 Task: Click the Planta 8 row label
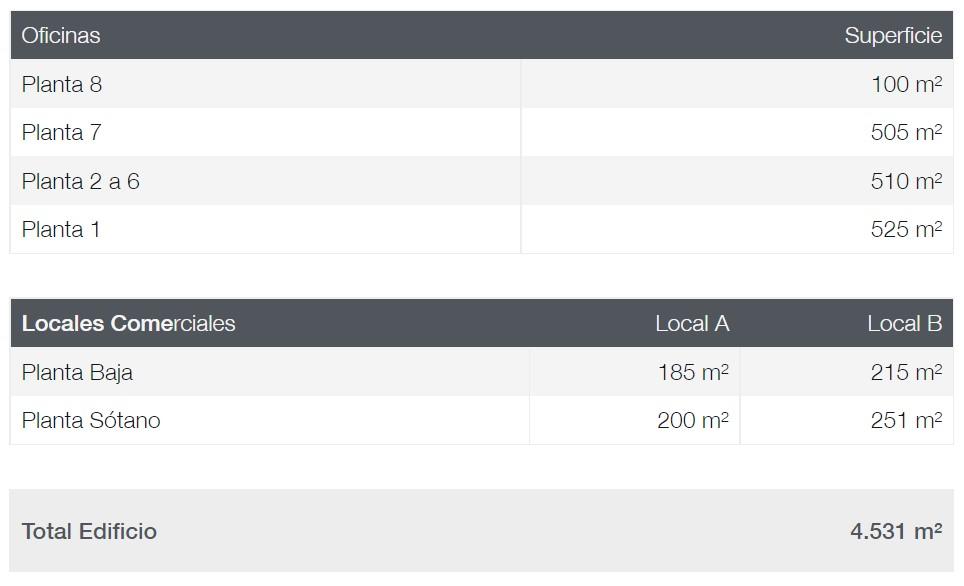pyautogui.click(x=62, y=84)
